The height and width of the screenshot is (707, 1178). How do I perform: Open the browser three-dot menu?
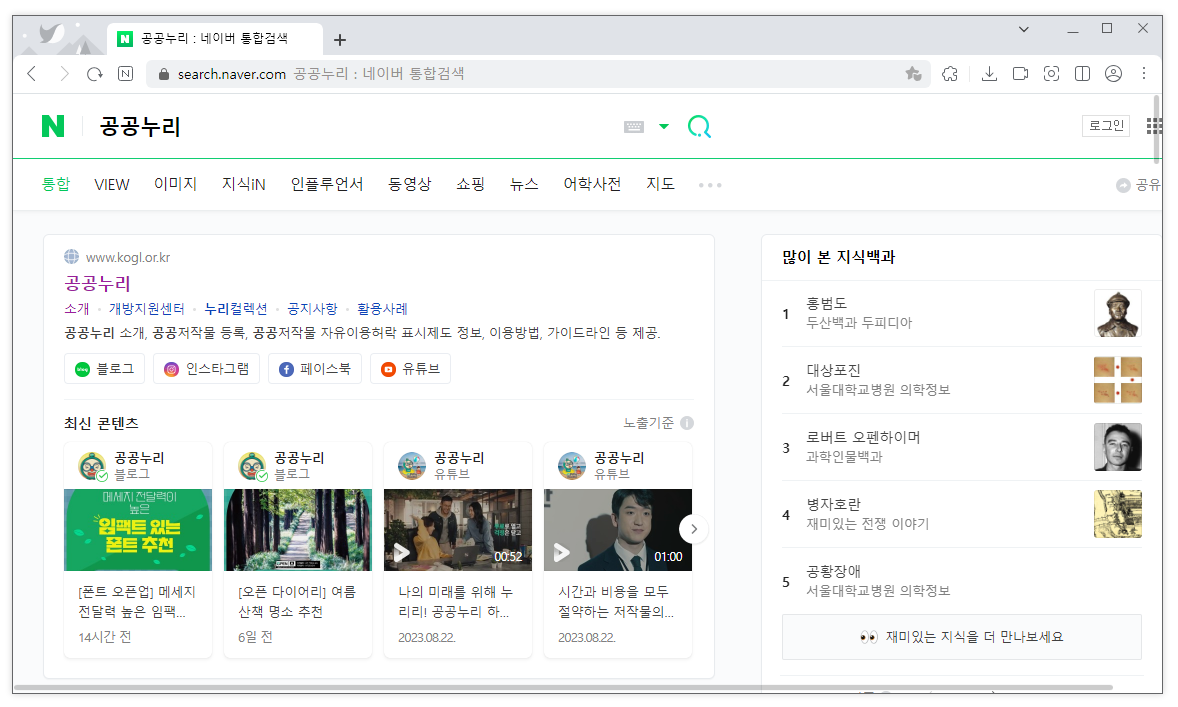pos(1143,73)
